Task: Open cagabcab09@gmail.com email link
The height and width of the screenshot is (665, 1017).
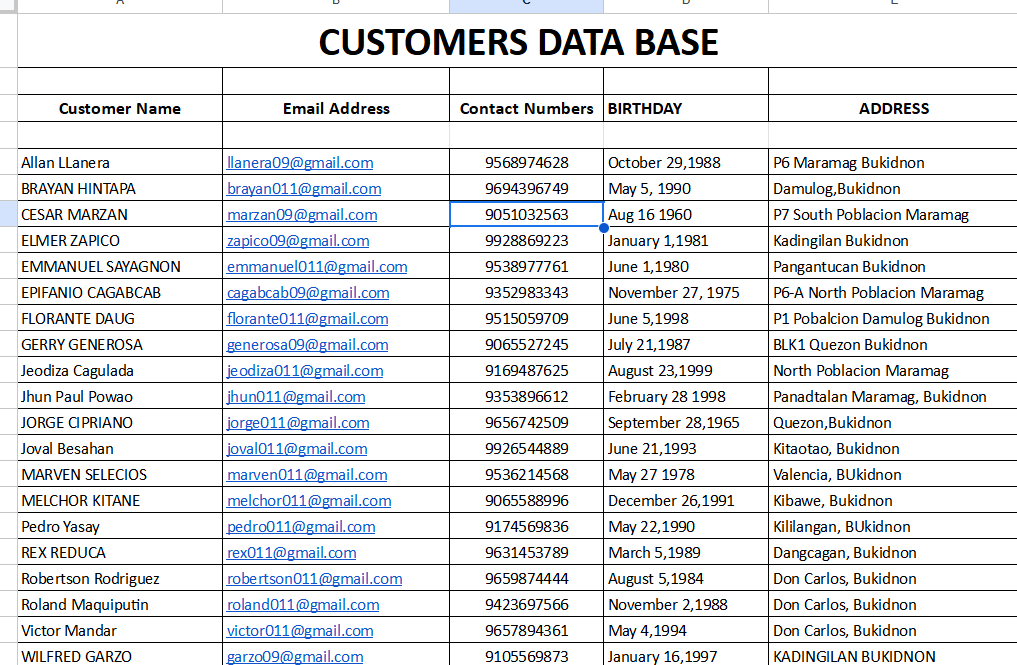Action: coord(307,293)
